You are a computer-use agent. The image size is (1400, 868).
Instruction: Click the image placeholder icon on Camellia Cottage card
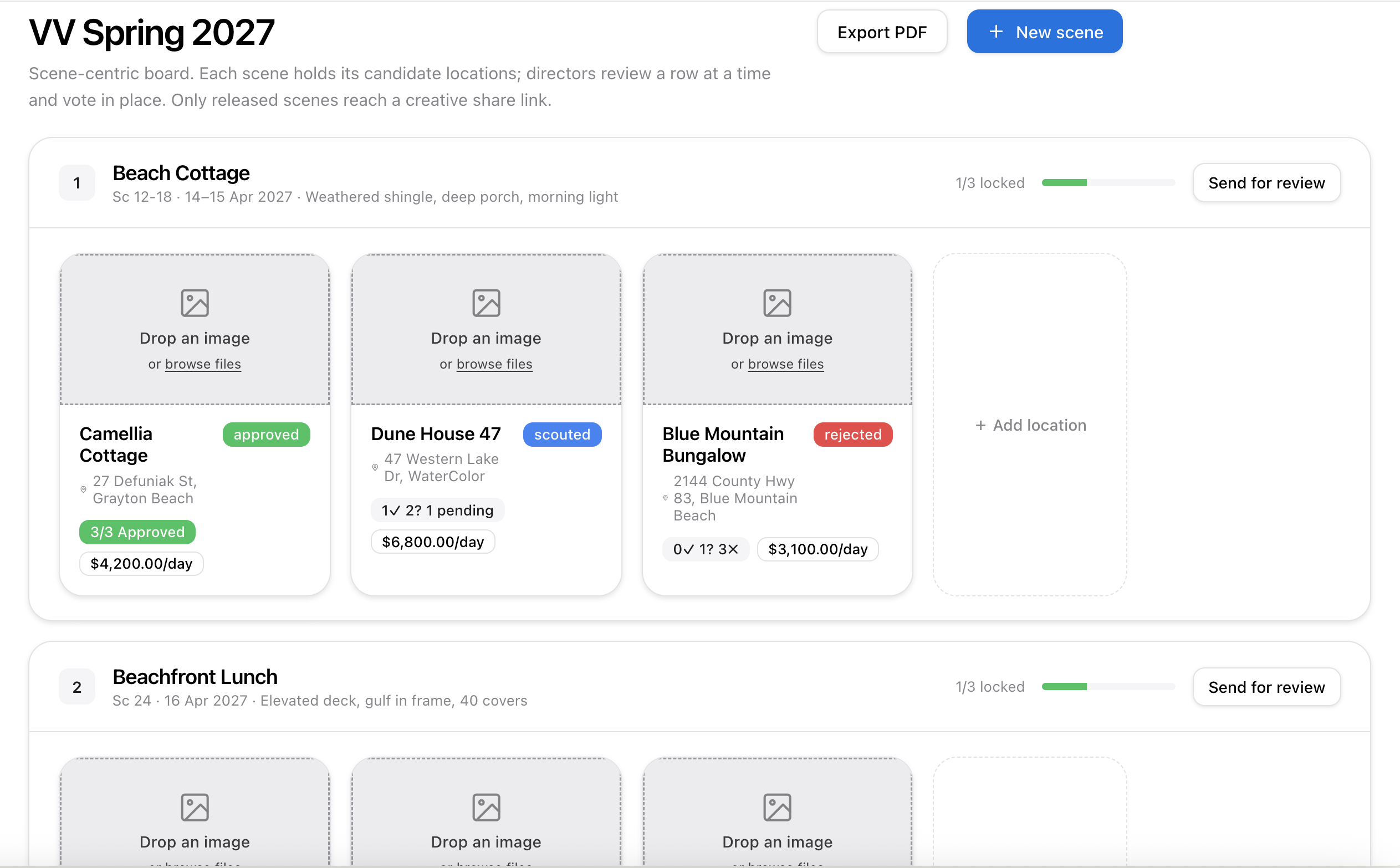pyautogui.click(x=195, y=303)
